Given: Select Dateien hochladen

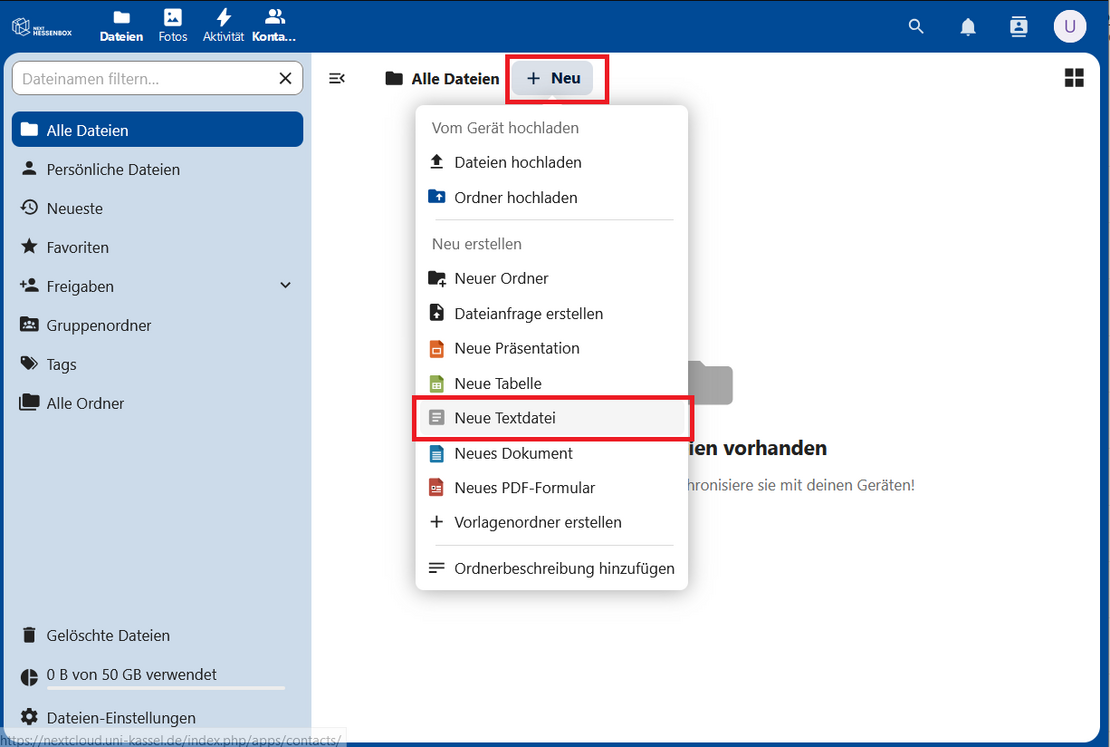Looking at the screenshot, I should 517,162.
